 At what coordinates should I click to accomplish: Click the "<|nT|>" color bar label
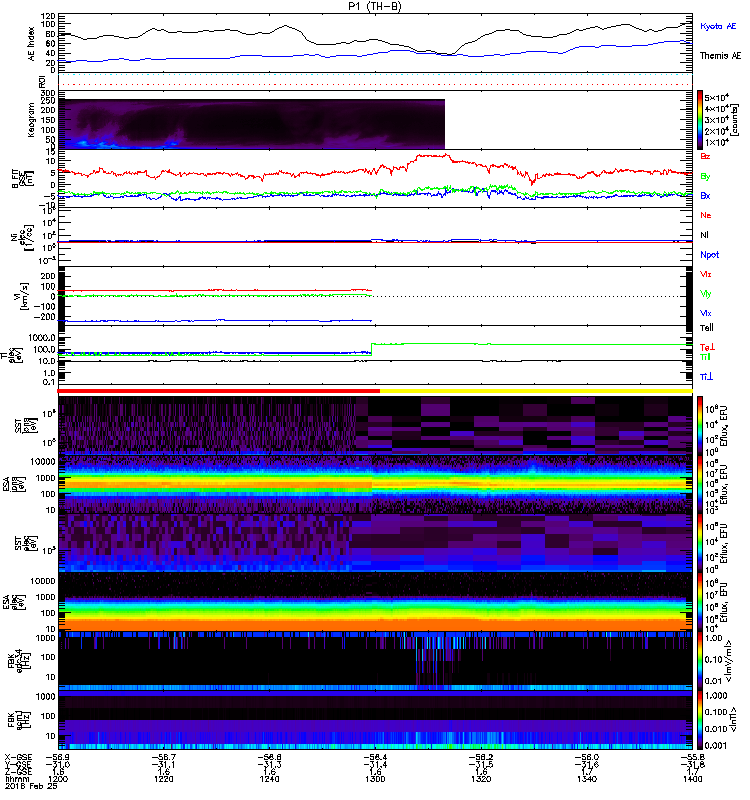732,719
